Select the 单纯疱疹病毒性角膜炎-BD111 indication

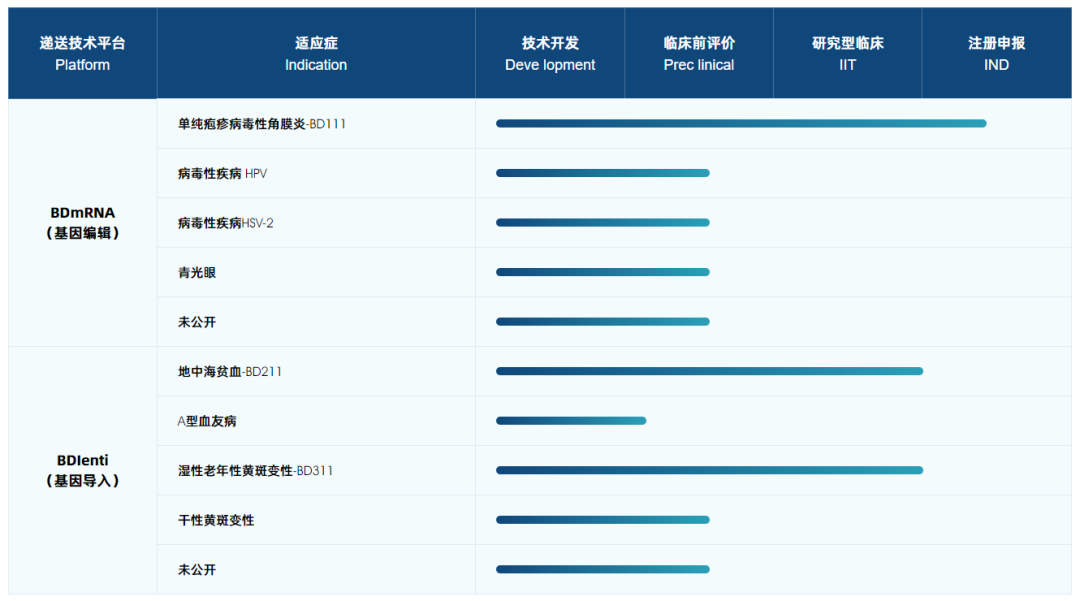click(x=262, y=124)
